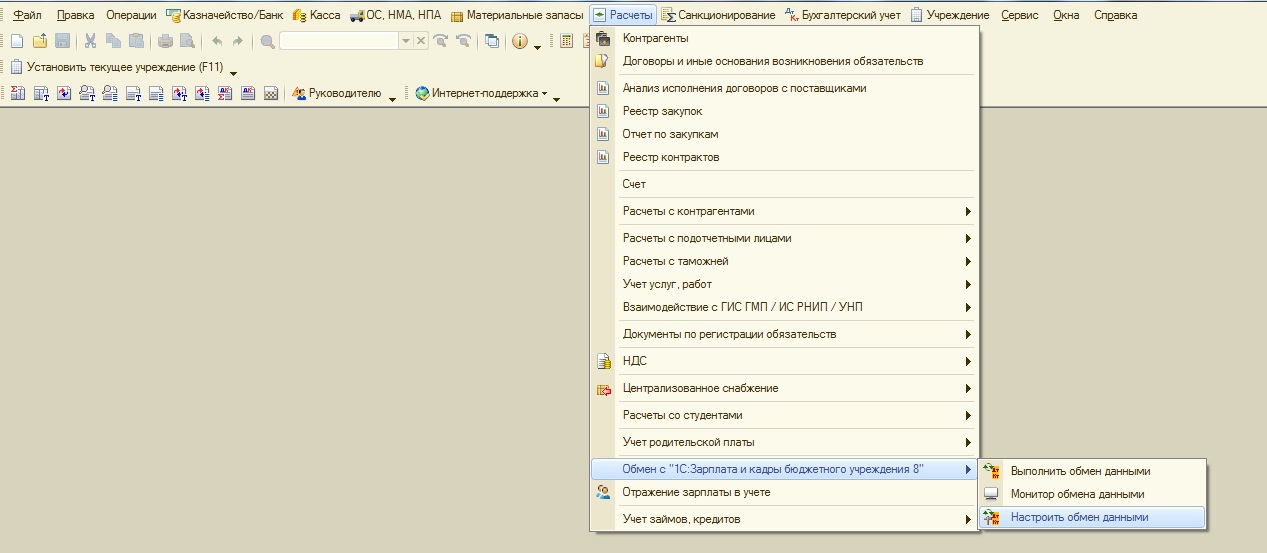Open Анализ исполнения договоров с поставщиками
This screenshot has width=1267, height=553.
(785, 88)
